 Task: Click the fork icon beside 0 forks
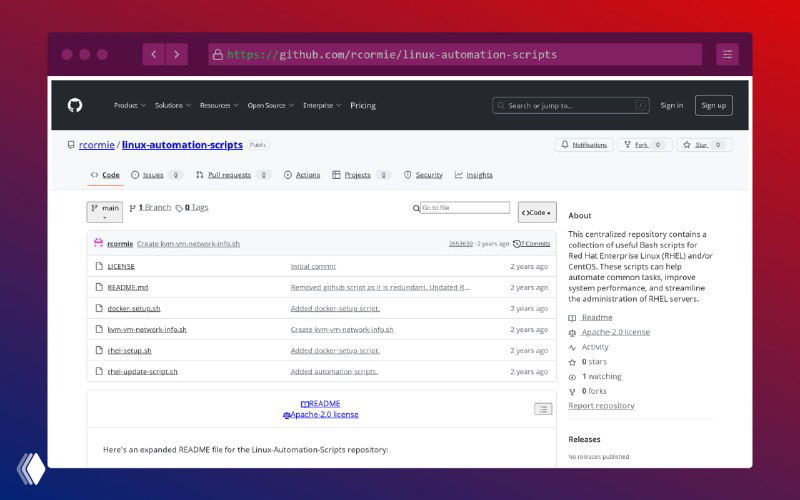click(x=572, y=392)
